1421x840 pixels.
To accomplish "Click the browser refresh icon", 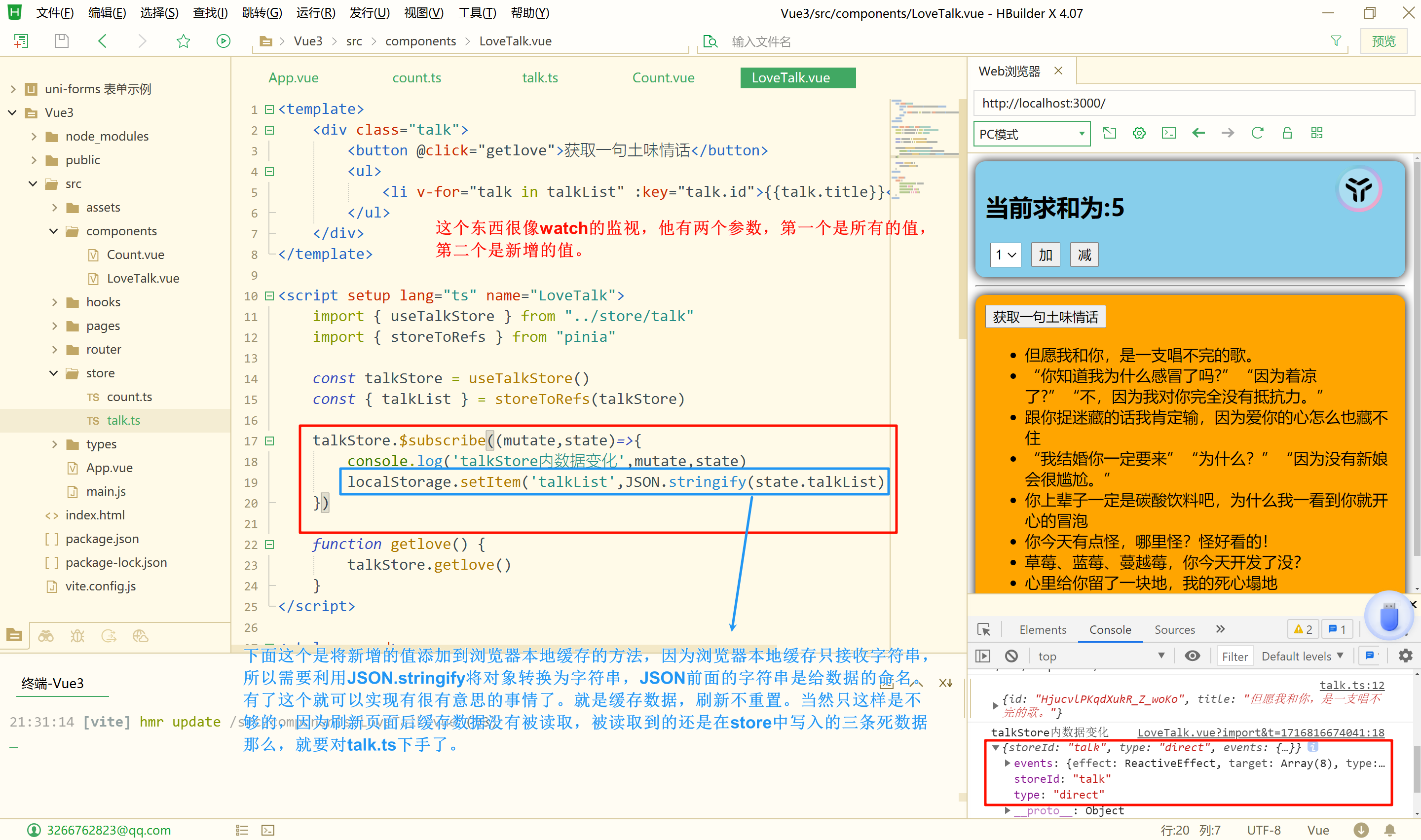I will 1257,133.
